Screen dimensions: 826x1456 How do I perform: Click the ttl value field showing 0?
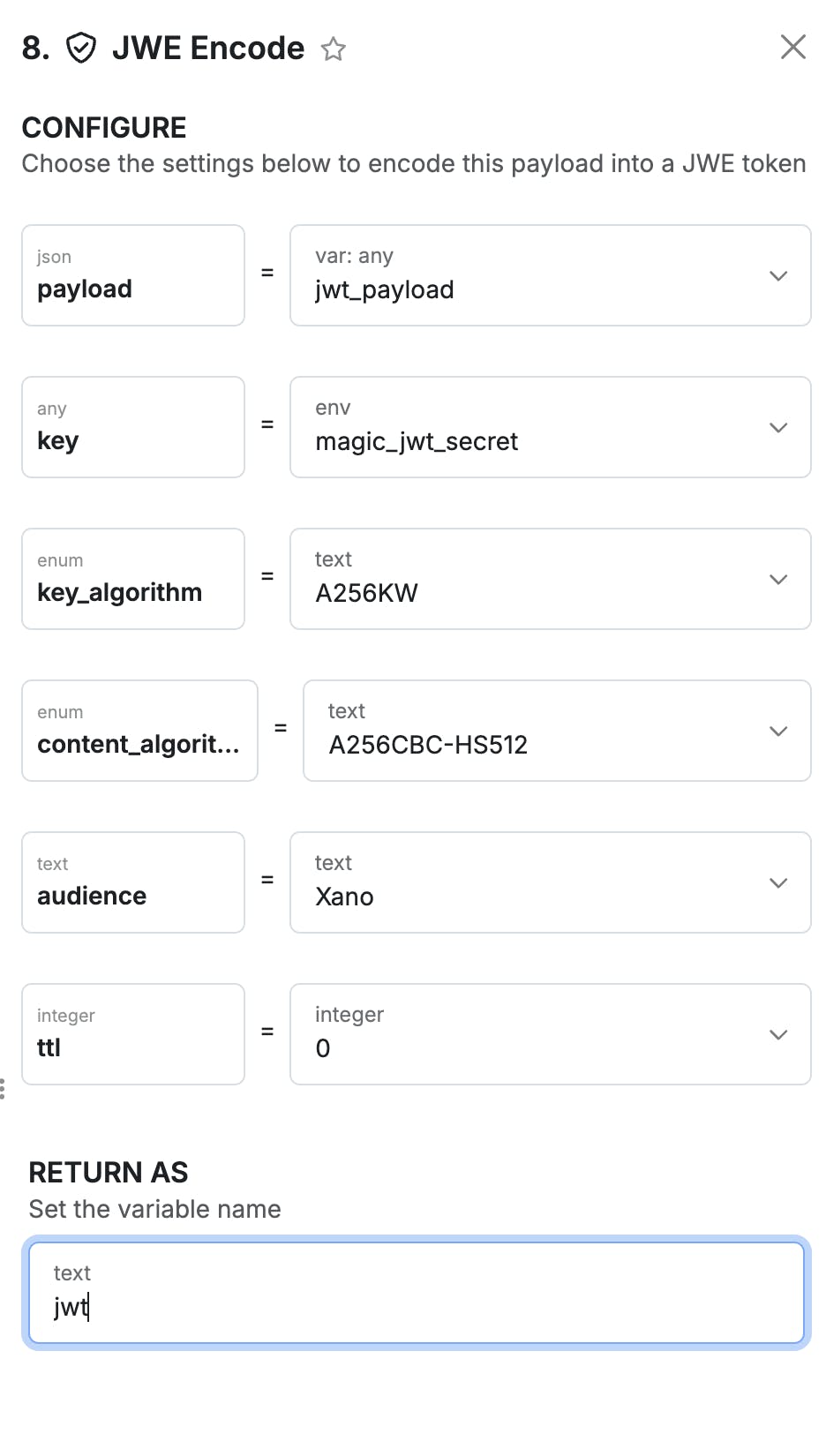(529, 1035)
